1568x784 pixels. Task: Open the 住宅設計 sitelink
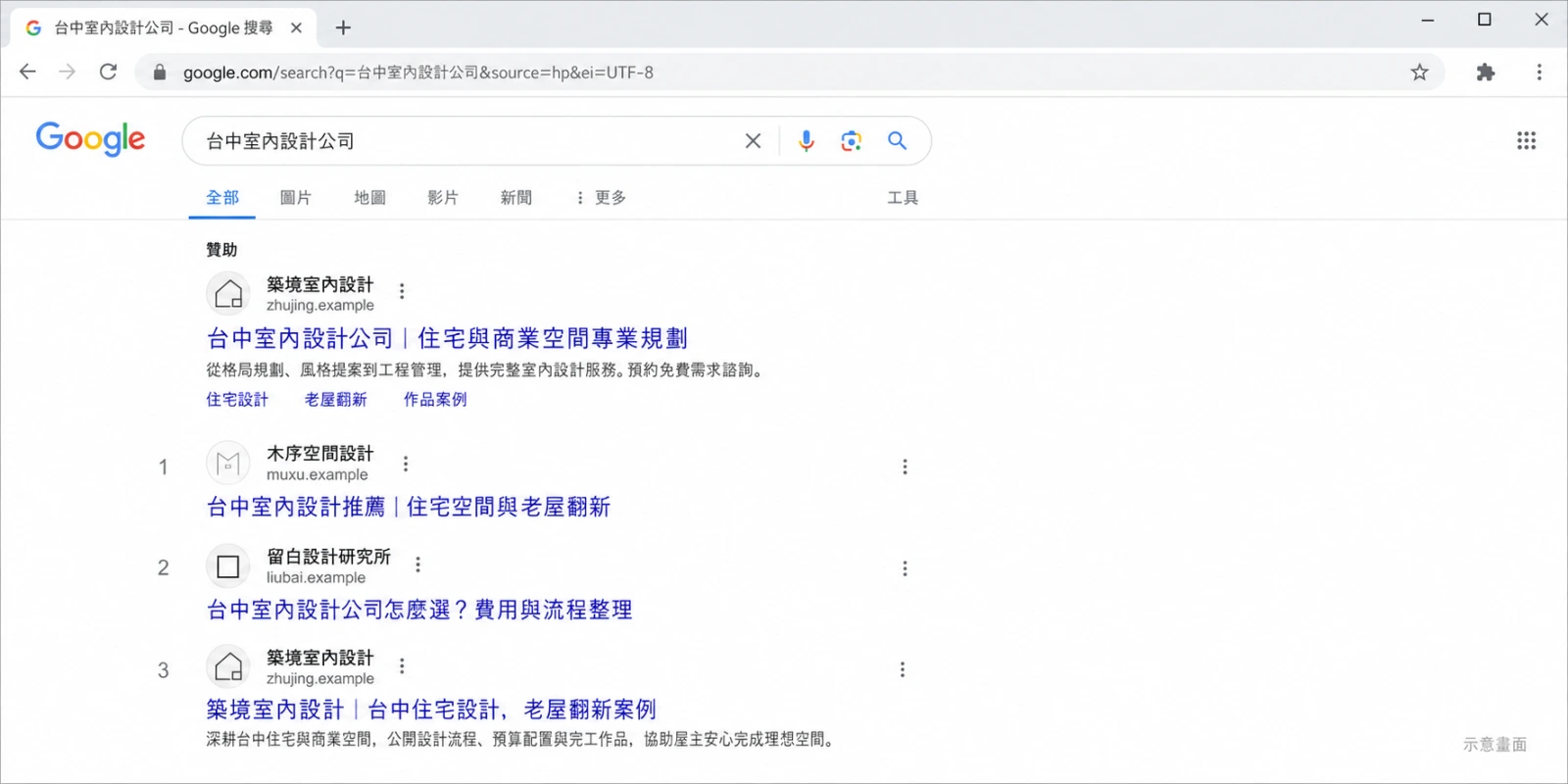click(237, 400)
